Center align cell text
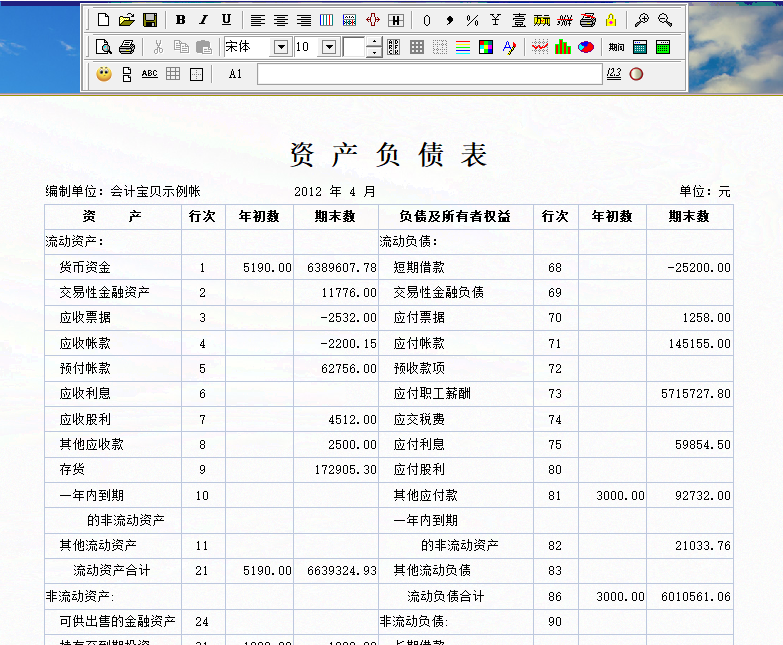Screen dimensions: 783x645 (281, 20)
